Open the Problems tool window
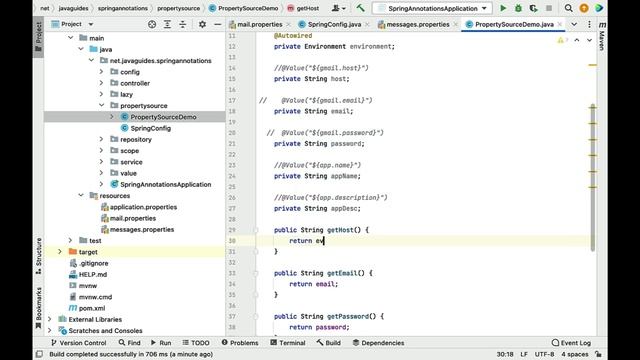 click(x=240, y=343)
